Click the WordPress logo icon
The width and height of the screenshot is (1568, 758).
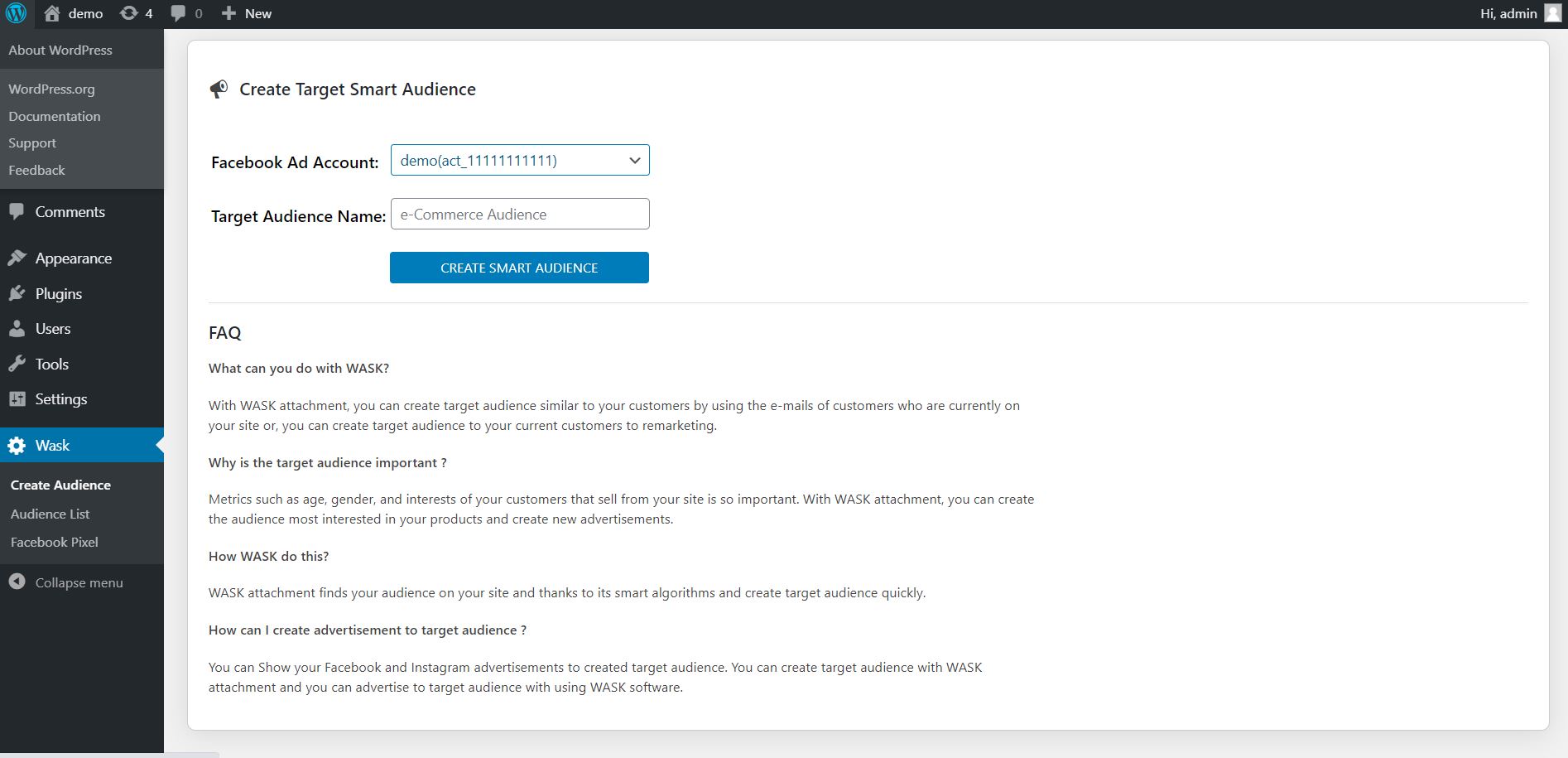pos(17,13)
